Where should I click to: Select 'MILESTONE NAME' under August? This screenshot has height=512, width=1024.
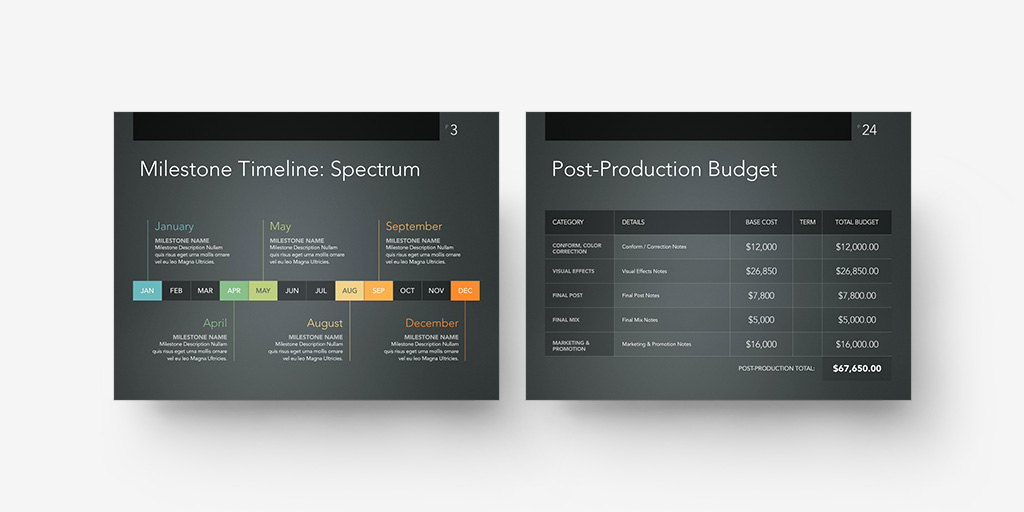tap(315, 337)
